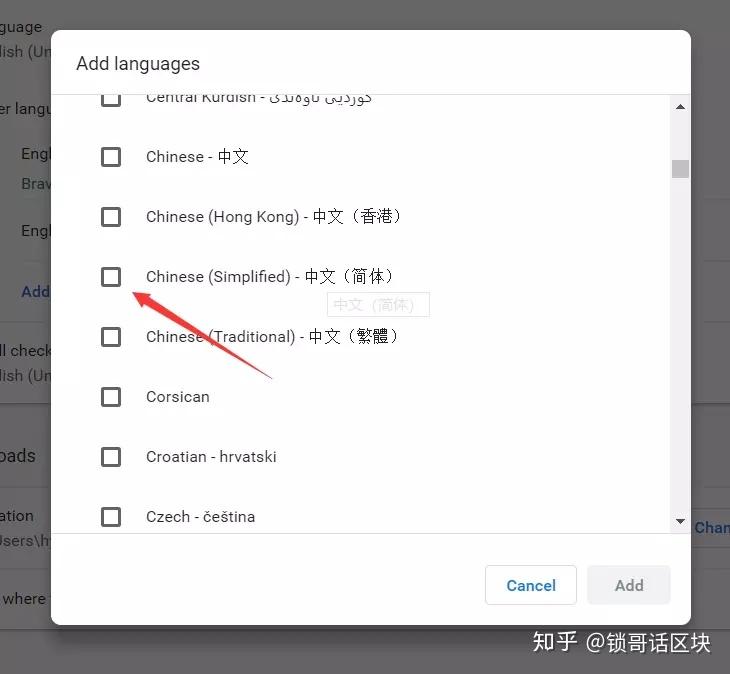Click the Cancel button
Image resolution: width=730 pixels, height=674 pixels.
531,585
